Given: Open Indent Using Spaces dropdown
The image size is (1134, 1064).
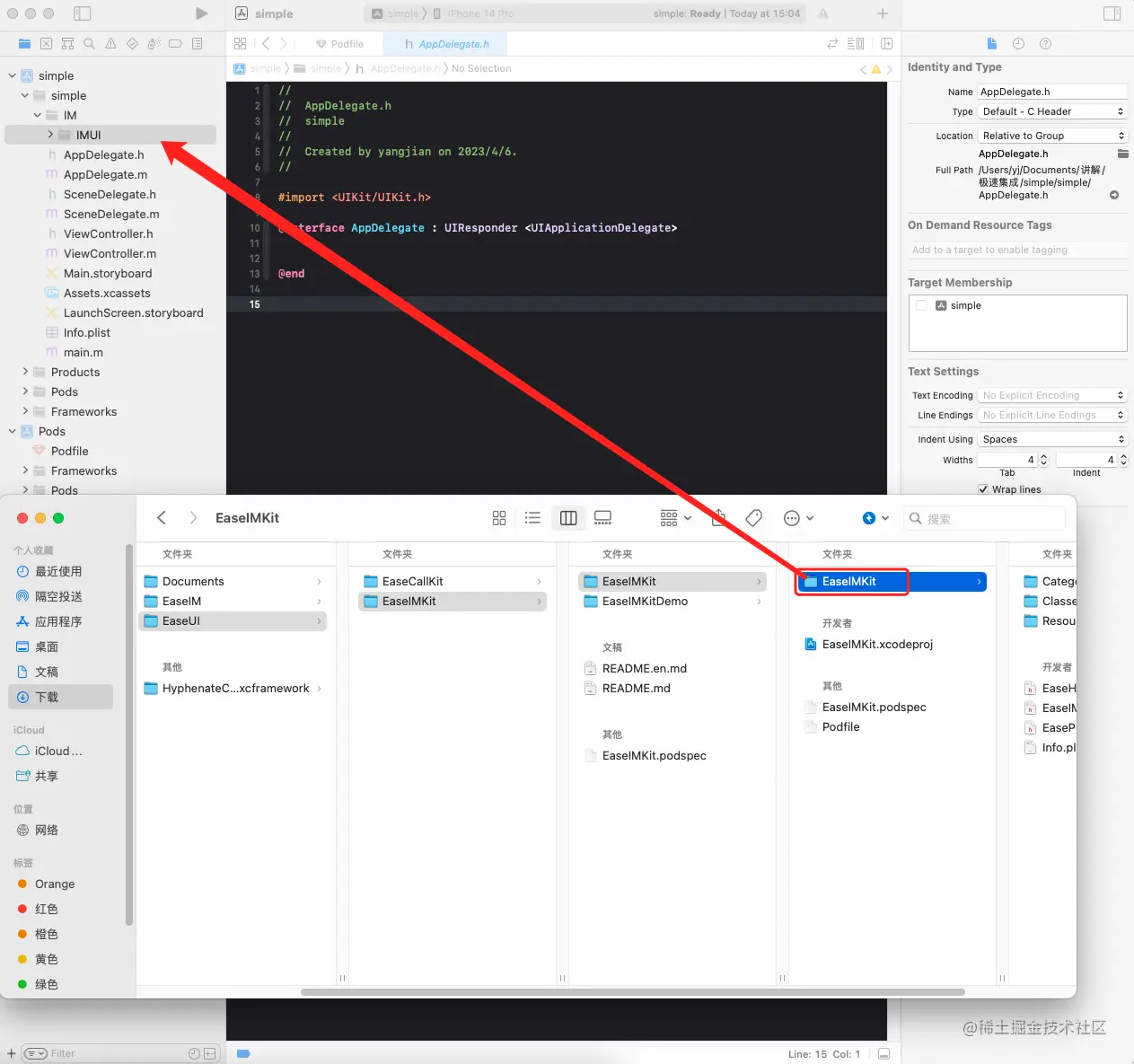Looking at the screenshot, I should click(1052, 439).
